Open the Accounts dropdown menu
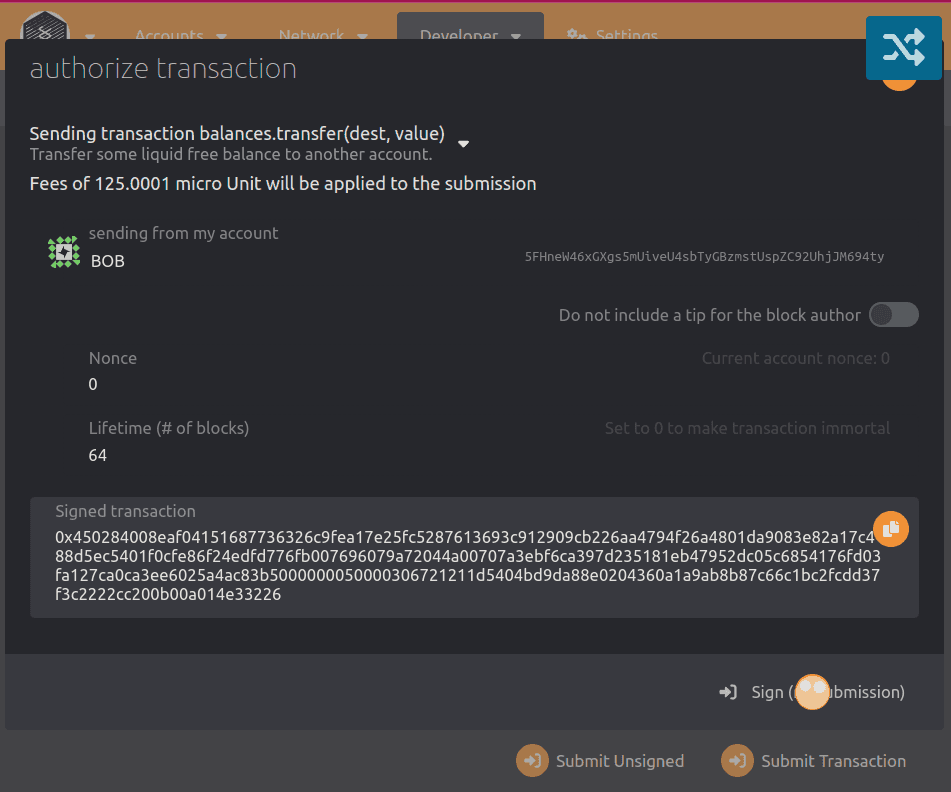 point(180,36)
